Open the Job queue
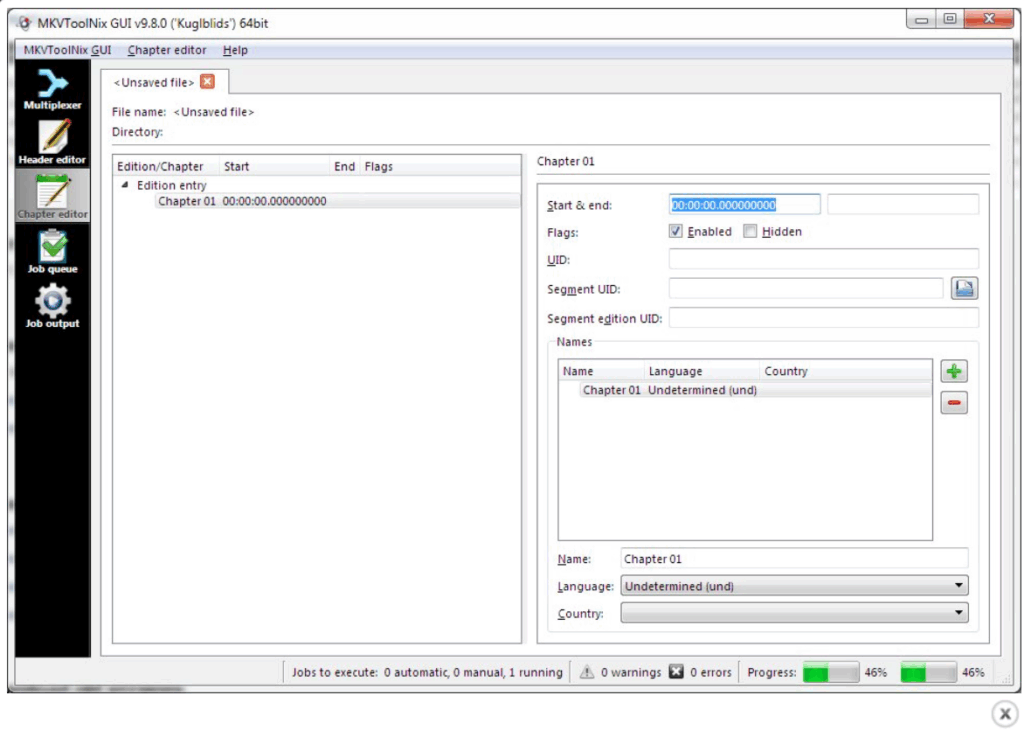 click(51, 249)
